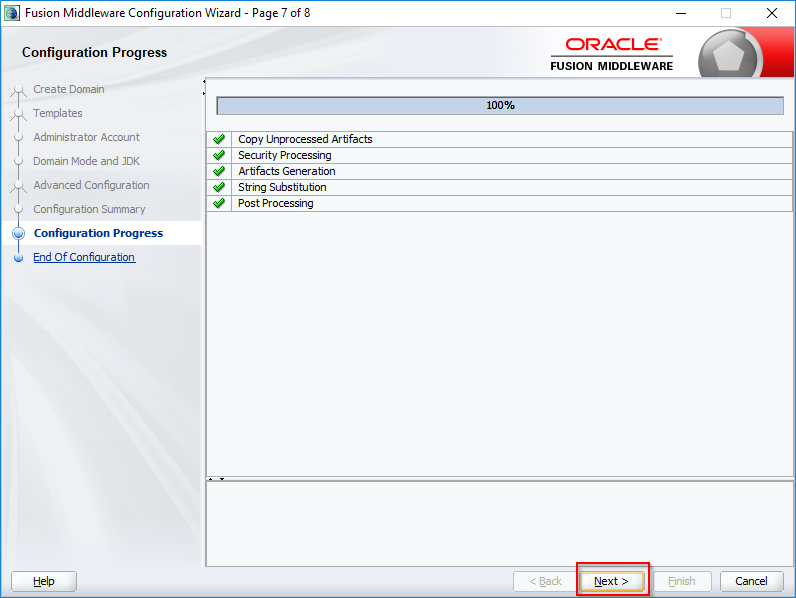
Task: Minimize the Configuration Wizard window
Action: (681, 13)
